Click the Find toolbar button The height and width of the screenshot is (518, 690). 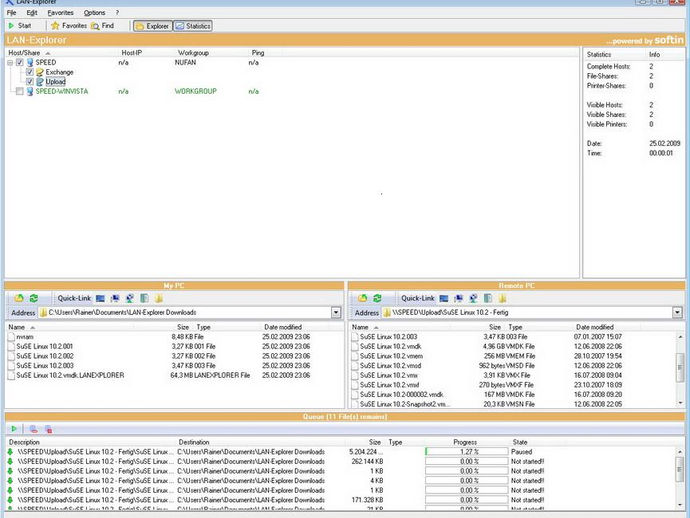pos(103,26)
